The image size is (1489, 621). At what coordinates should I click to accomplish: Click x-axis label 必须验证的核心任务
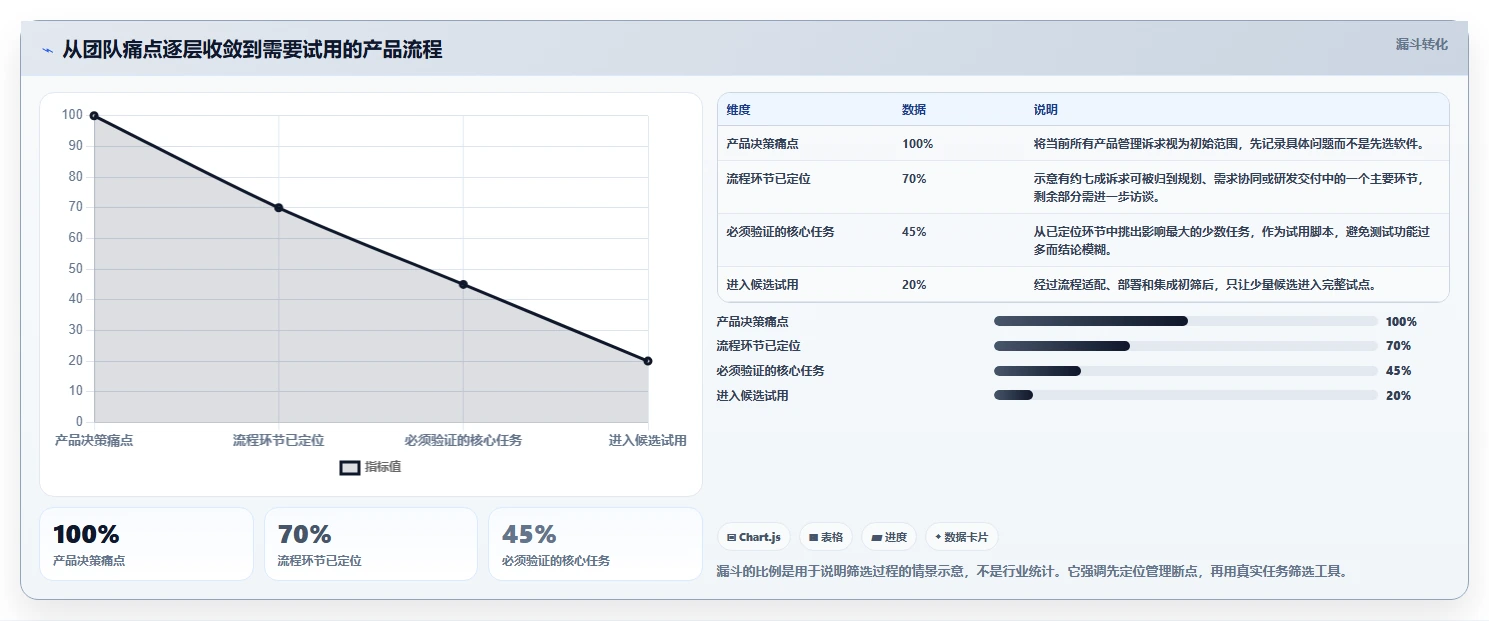point(463,440)
